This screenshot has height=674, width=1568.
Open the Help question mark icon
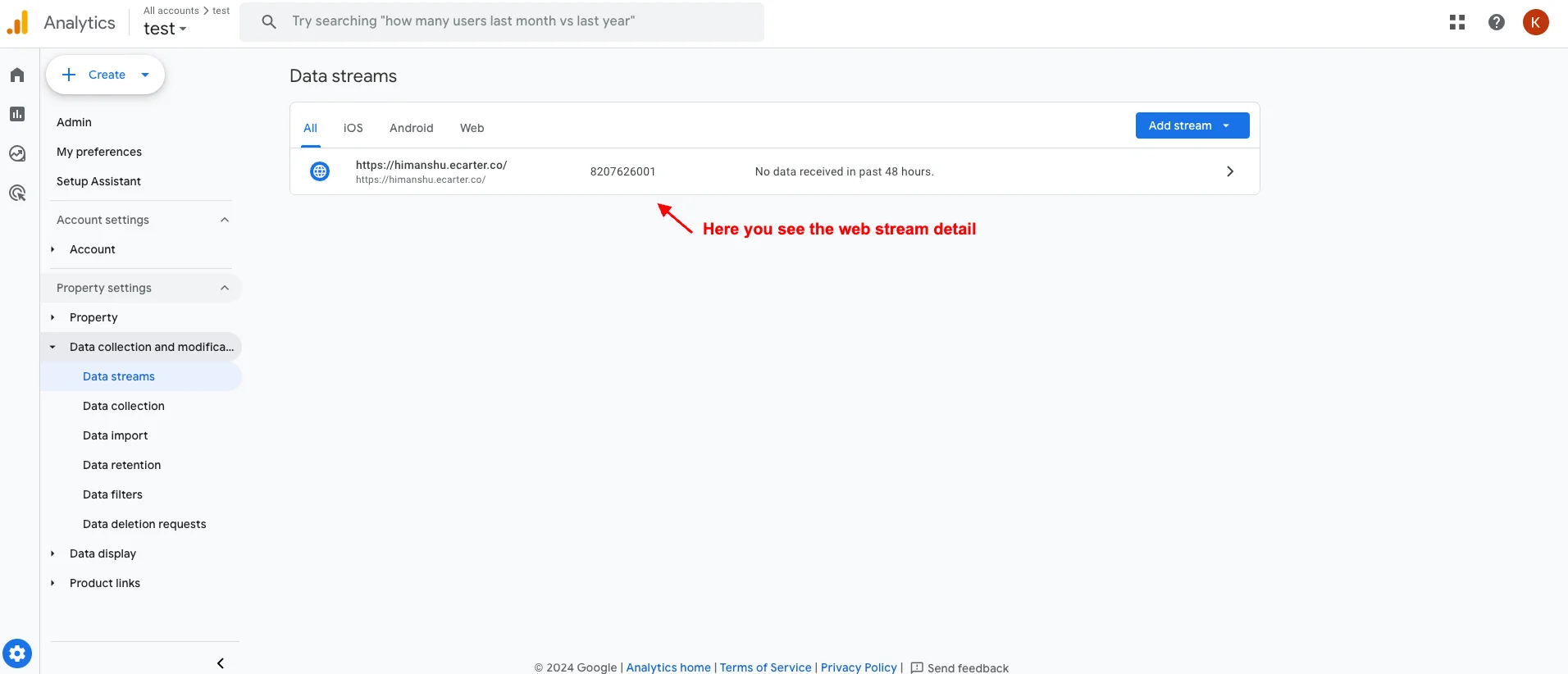[1496, 22]
